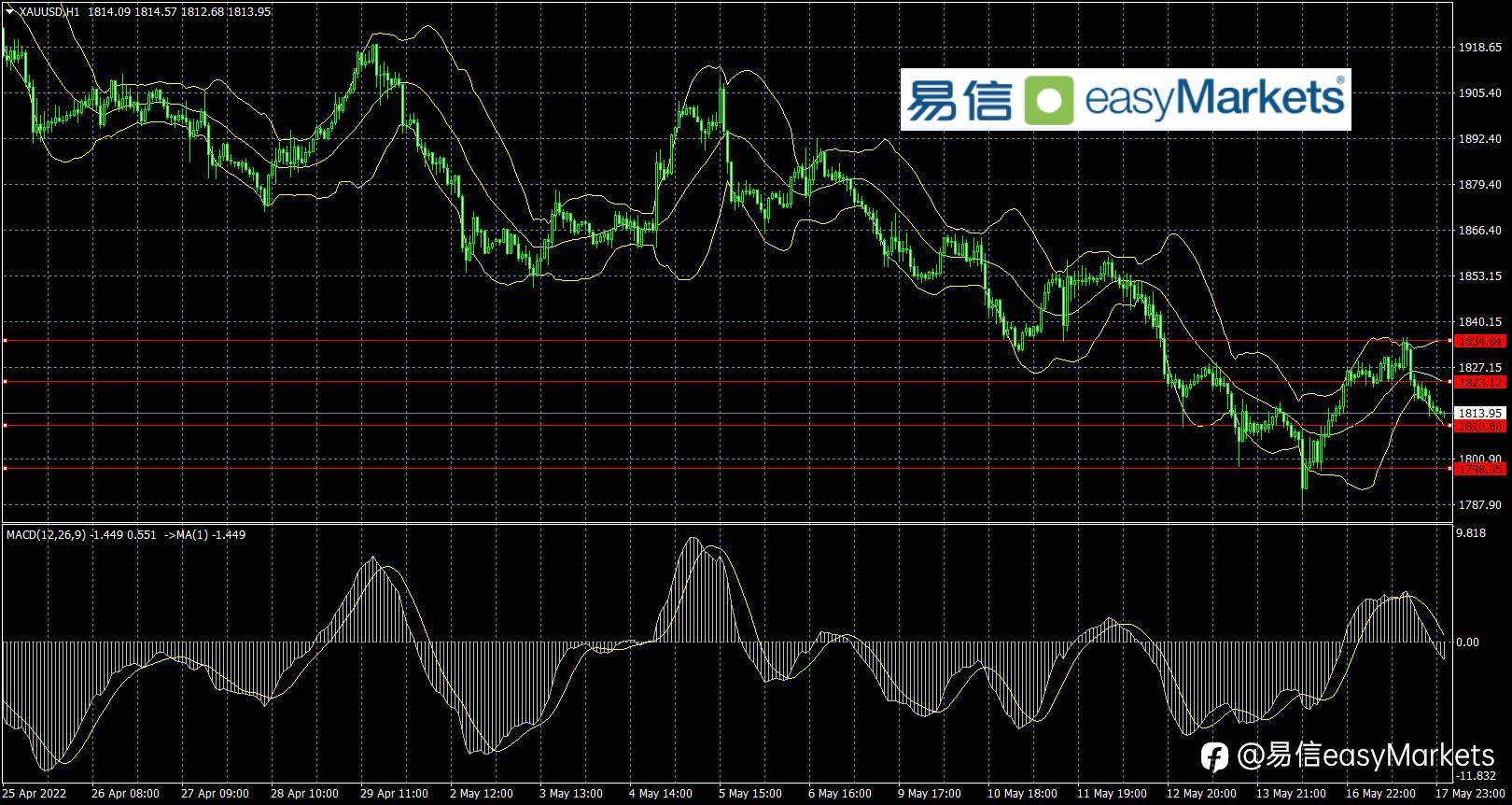Click the 17 May 23:00 time label
Screen dimensions: 1512x805
pos(1470,794)
